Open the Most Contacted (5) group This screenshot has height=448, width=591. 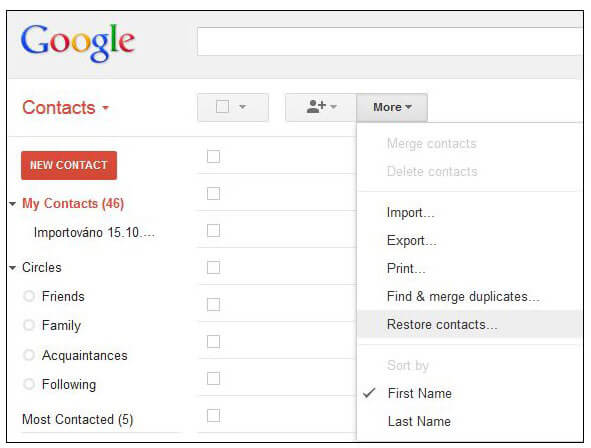tap(78, 419)
